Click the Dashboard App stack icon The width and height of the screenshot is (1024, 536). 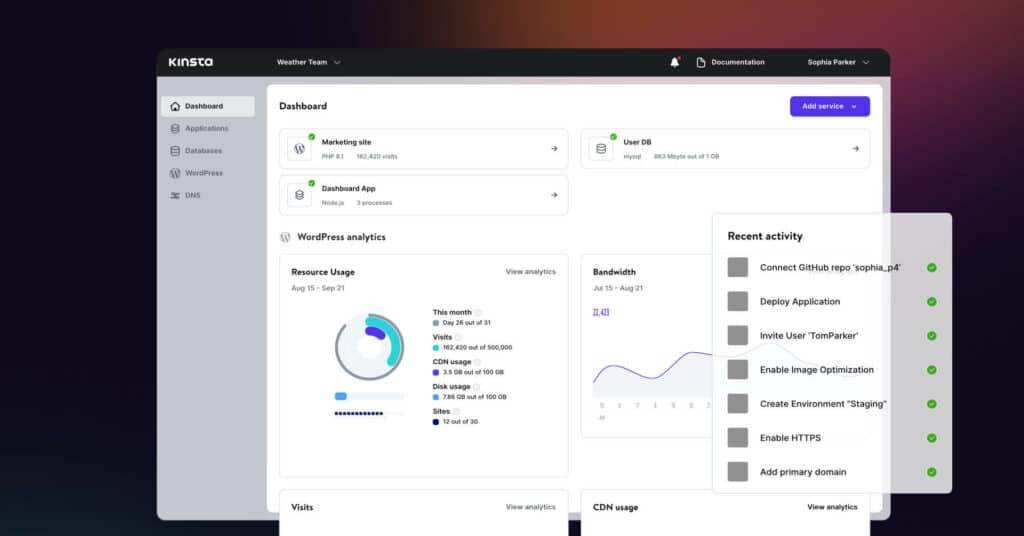point(300,195)
